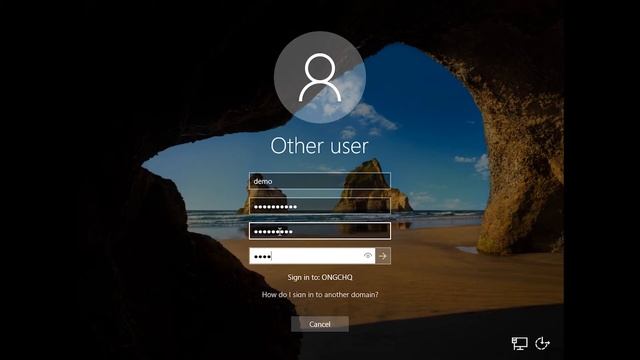Click the 'Other user' heading
Image resolution: width=640 pixels, height=360 pixels.
(319, 146)
